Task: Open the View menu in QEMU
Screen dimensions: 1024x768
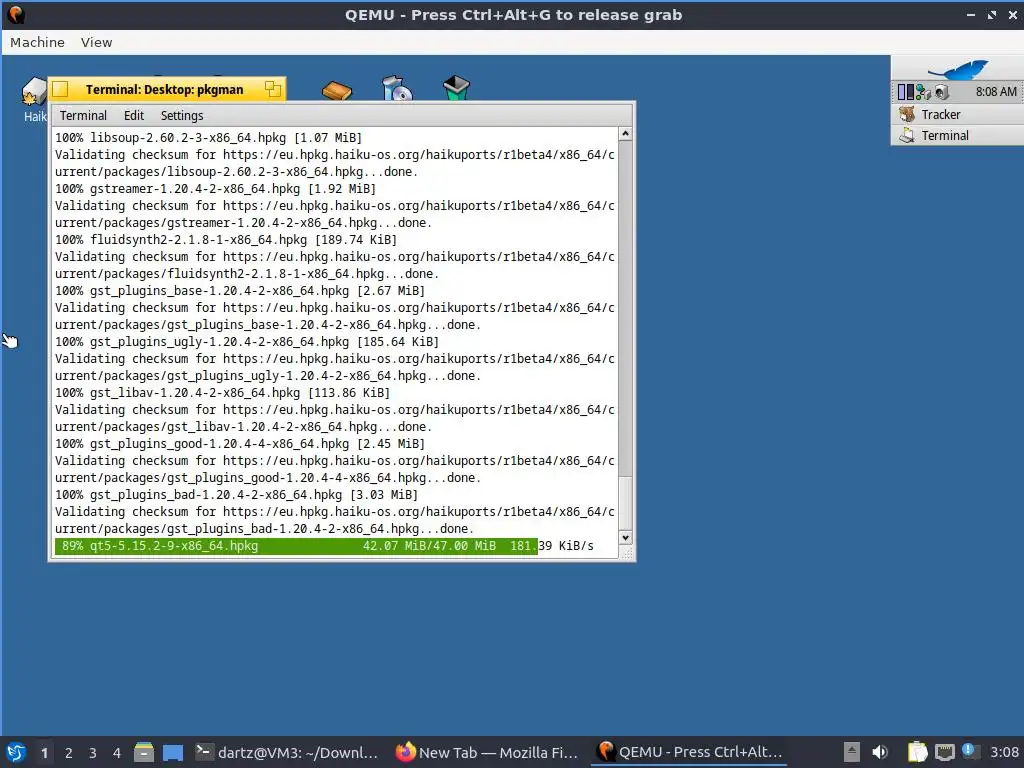Action: click(97, 42)
